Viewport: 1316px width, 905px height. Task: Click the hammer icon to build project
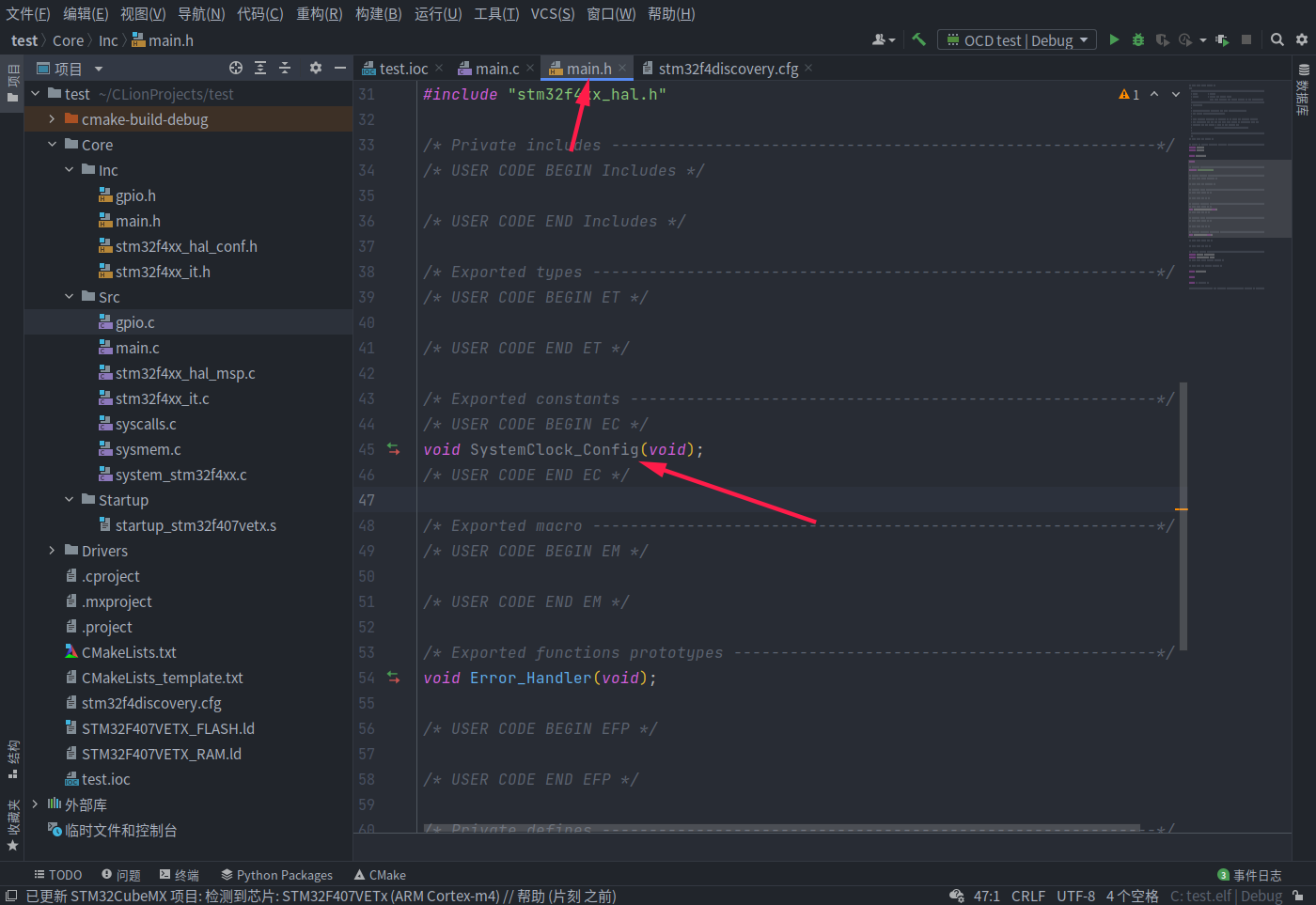coord(917,39)
